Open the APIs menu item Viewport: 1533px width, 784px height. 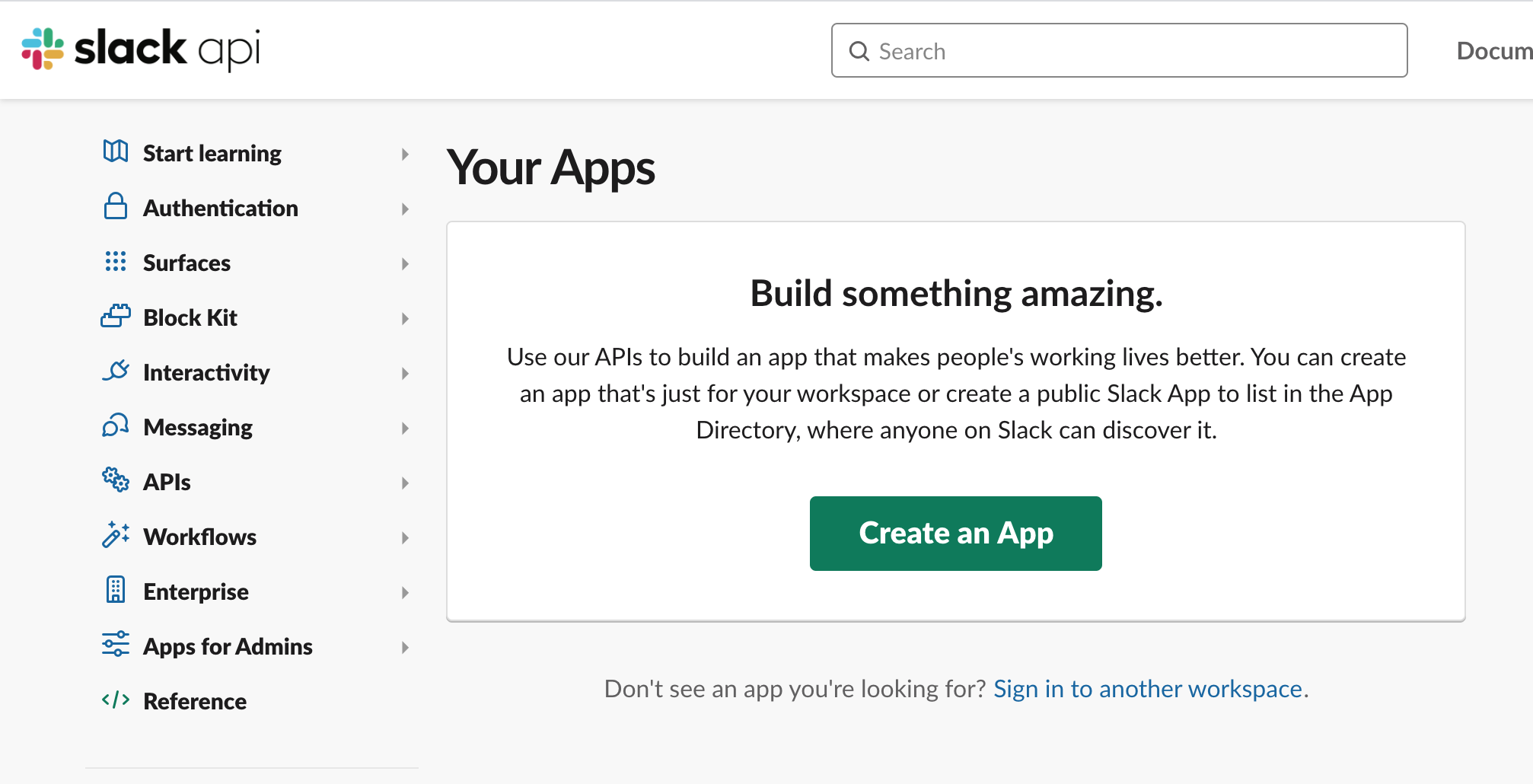(x=167, y=483)
